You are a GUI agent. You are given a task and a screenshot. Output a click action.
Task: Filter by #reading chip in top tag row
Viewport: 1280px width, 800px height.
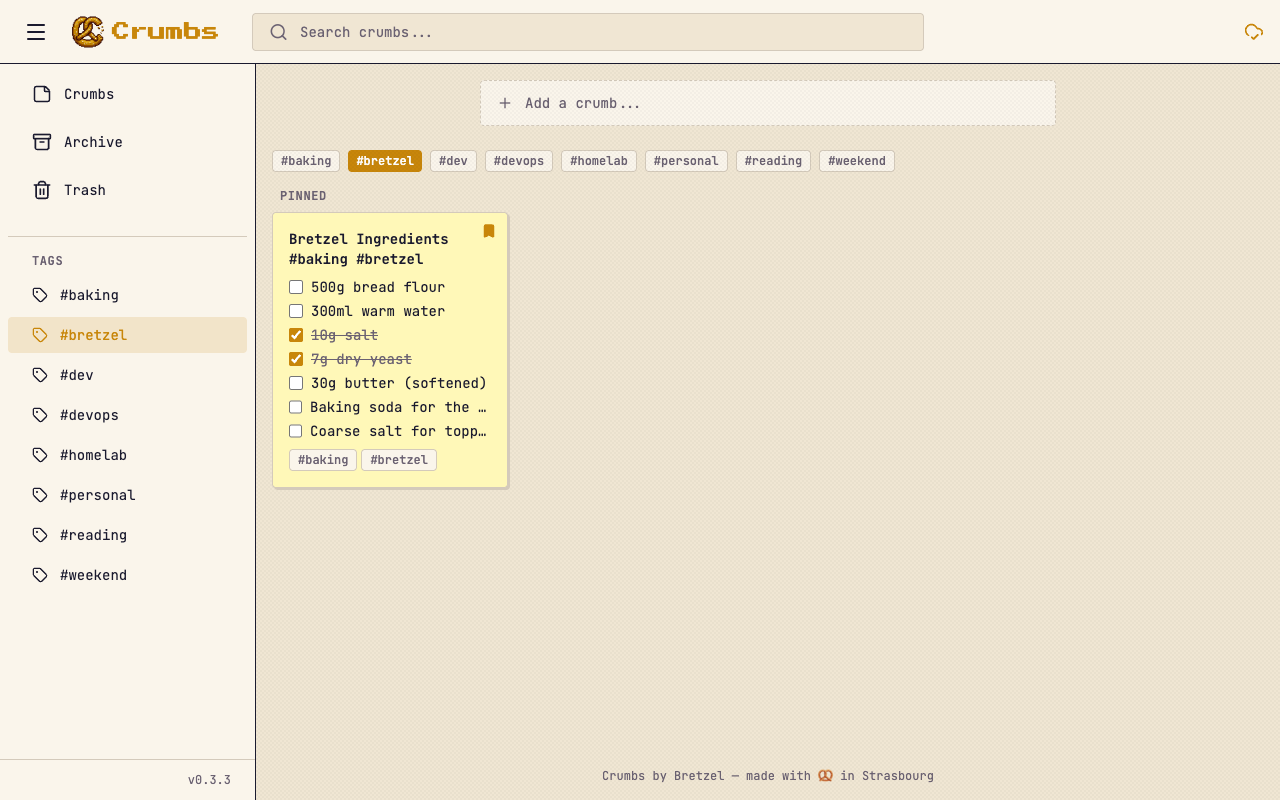coord(773,161)
